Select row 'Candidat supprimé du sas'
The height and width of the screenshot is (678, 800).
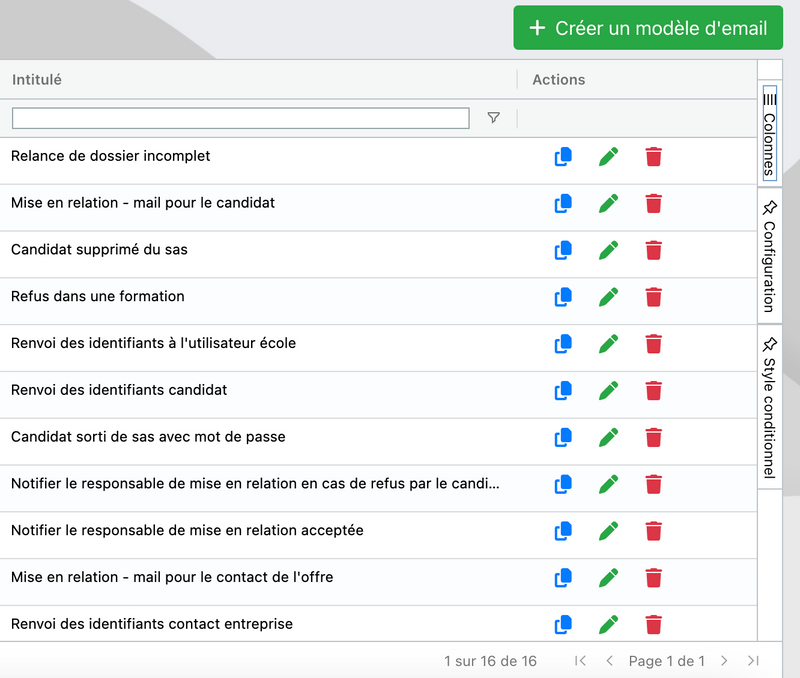(x=378, y=255)
